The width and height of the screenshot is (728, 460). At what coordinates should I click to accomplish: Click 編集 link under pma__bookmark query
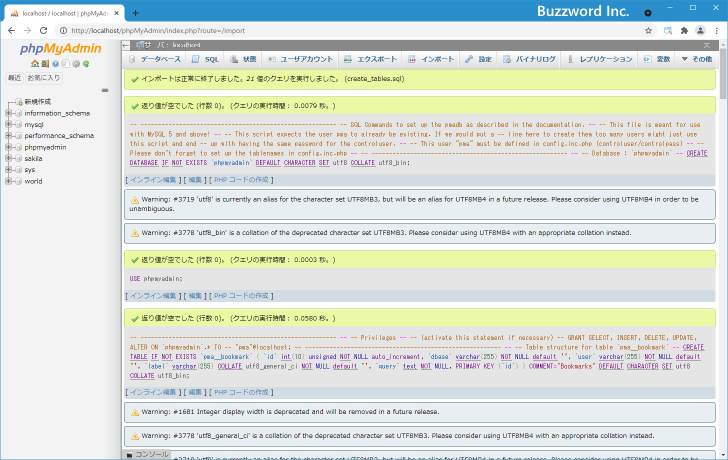pyautogui.click(x=195, y=392)
